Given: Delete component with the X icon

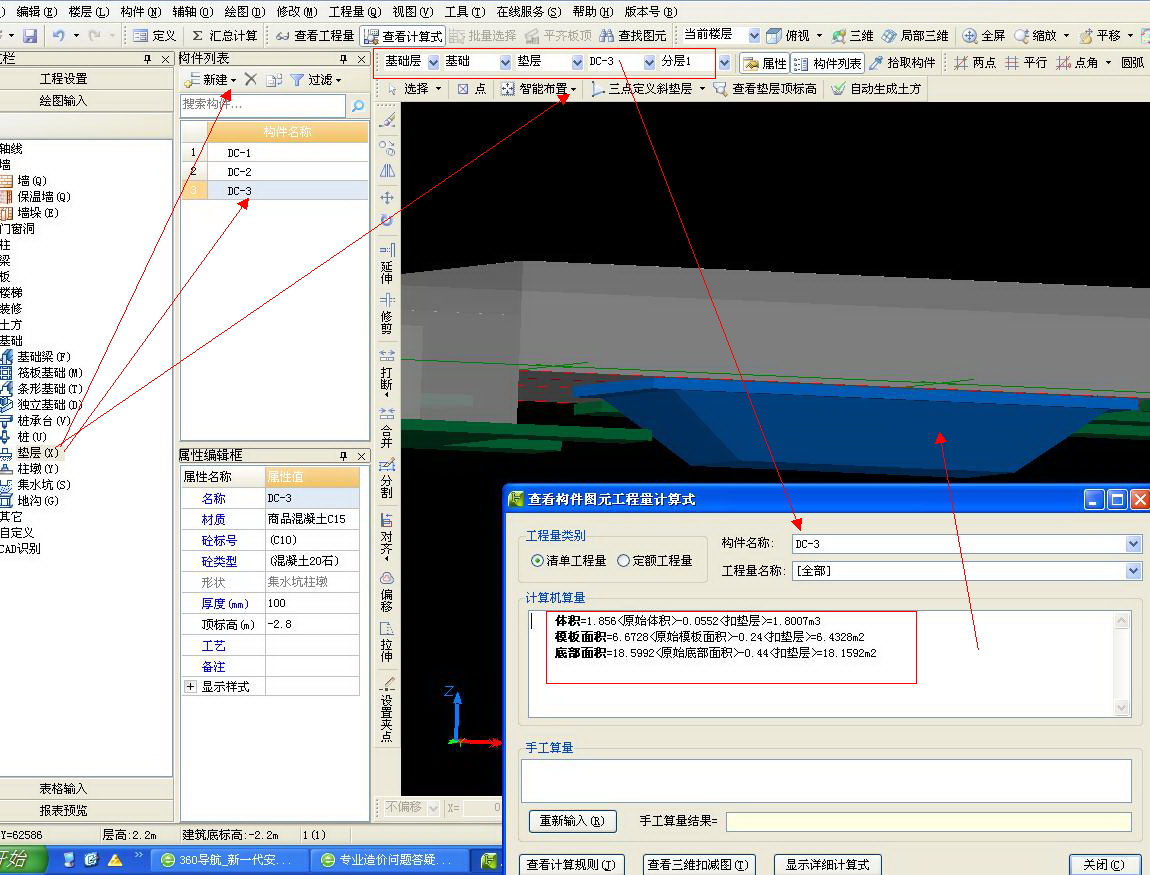Looking at the screenshot, I should coord(251,80).
